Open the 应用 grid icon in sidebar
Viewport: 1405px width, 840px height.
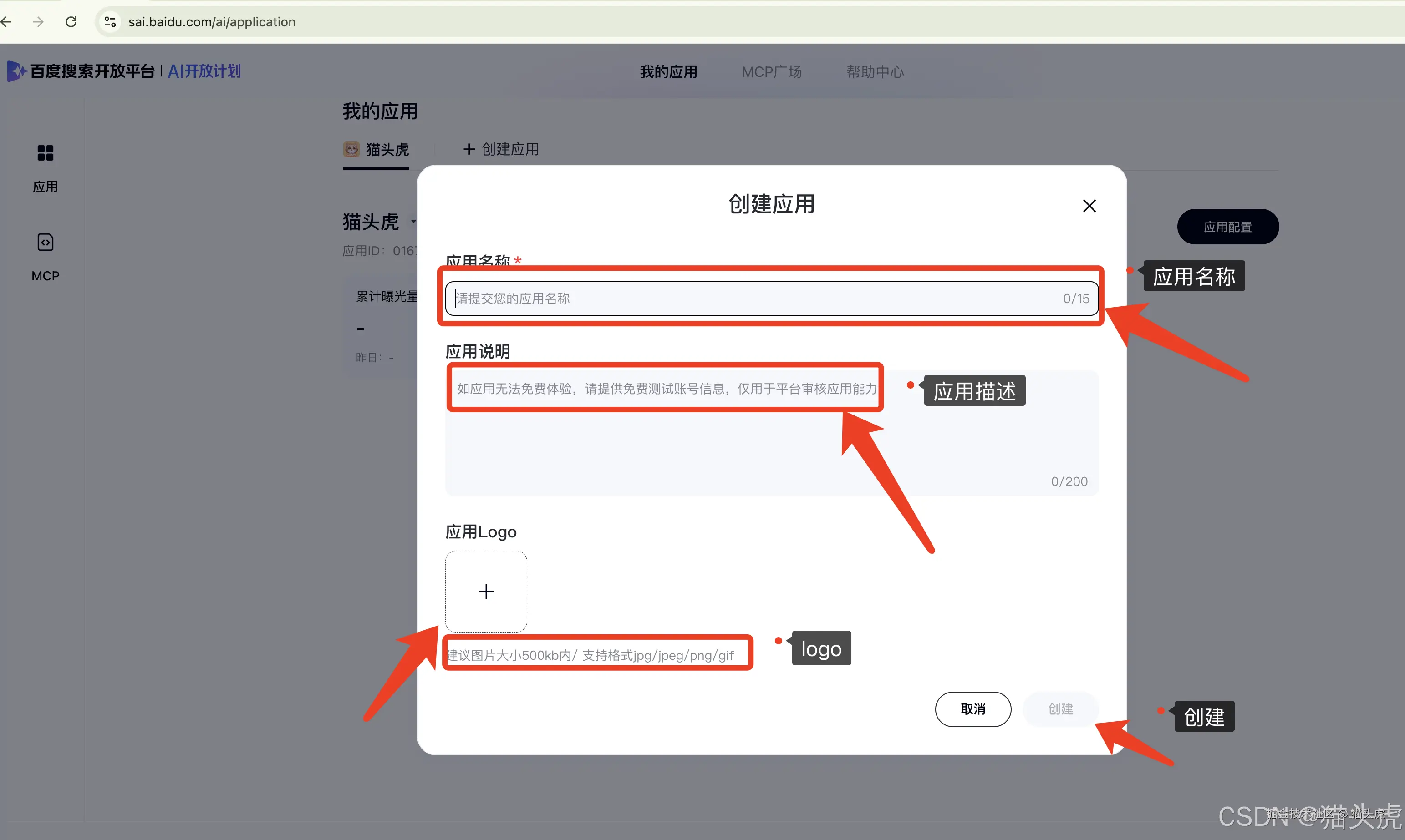pos(46,153)
